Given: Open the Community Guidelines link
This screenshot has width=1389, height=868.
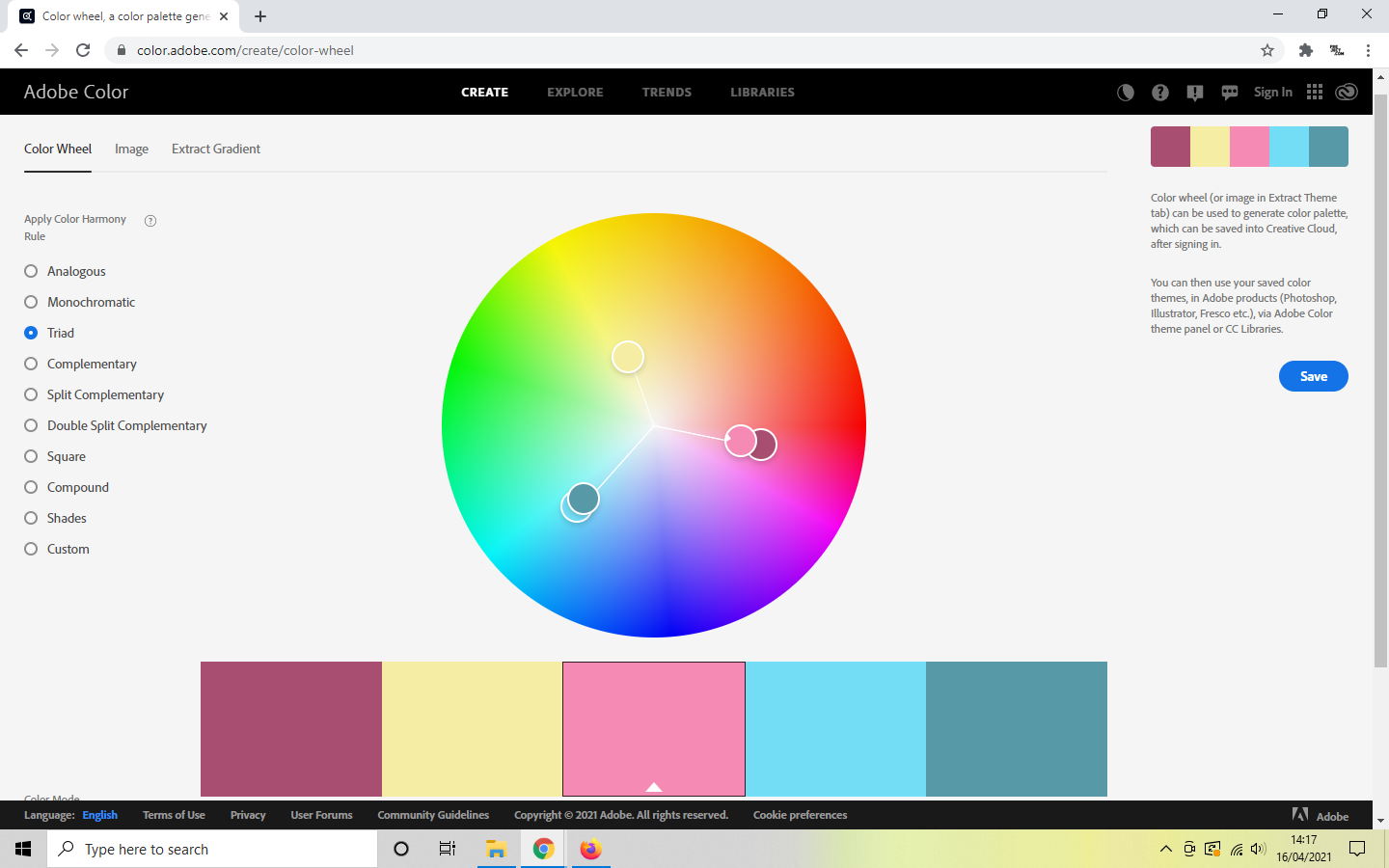Looking at the screenshot, I should 433,815.
